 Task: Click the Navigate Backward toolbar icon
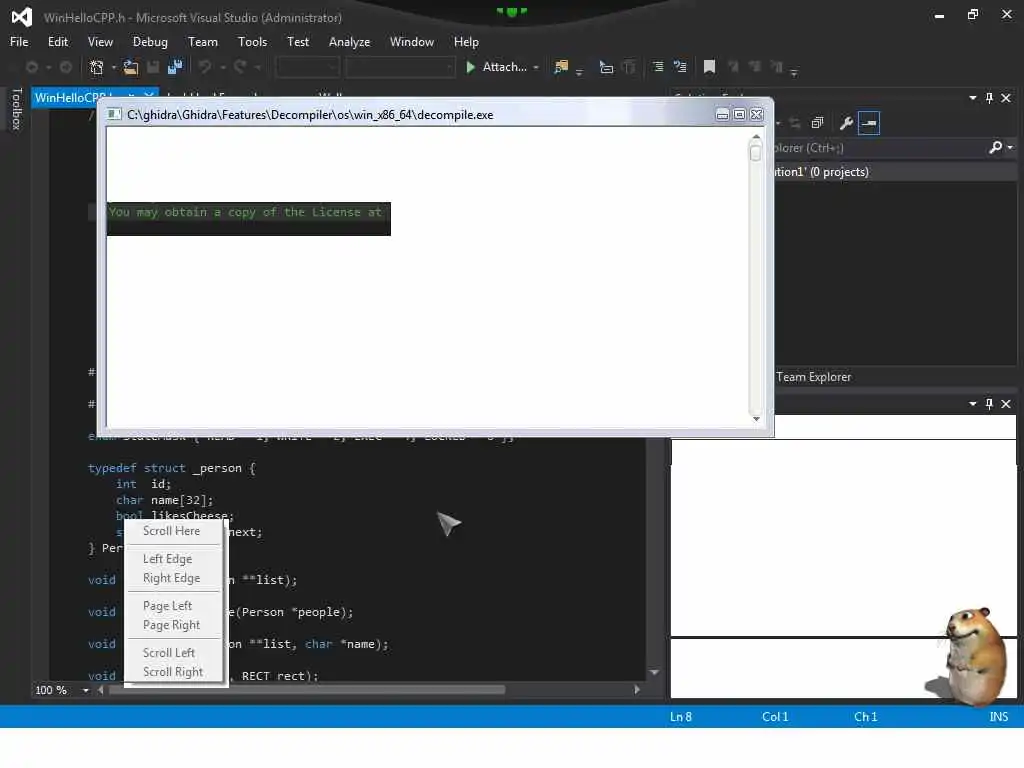(x=31, y=67)
